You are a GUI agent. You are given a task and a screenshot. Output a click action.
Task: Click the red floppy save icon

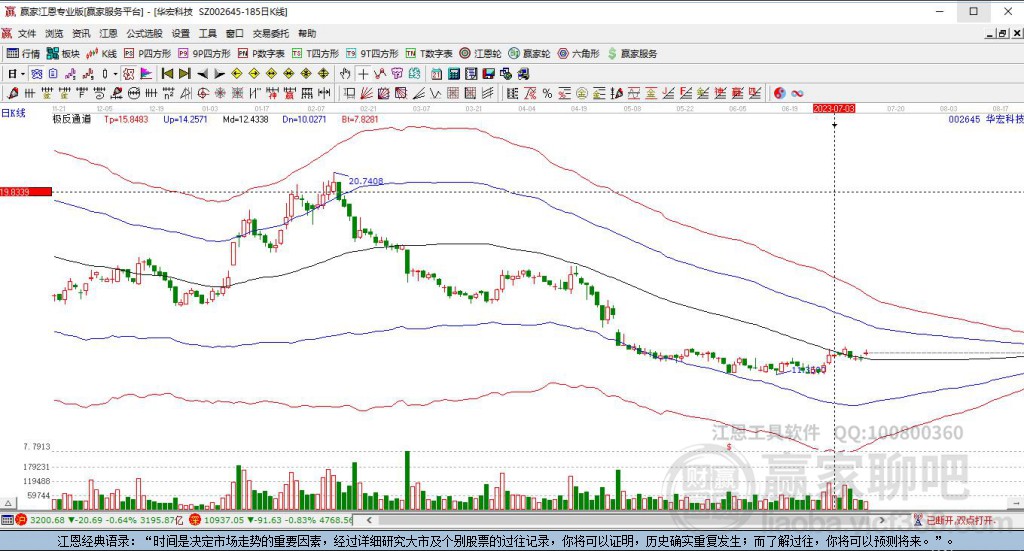[488, 74]
